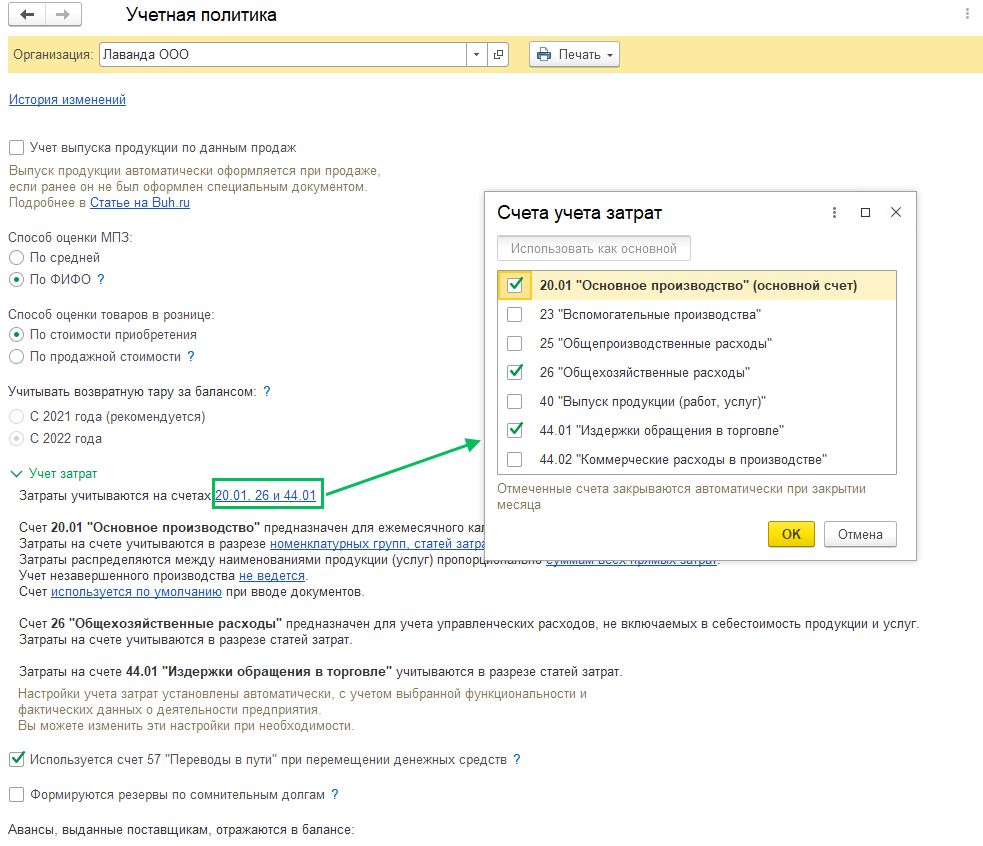Uncheck account 26 Общехозяйственные расходы

515,372
